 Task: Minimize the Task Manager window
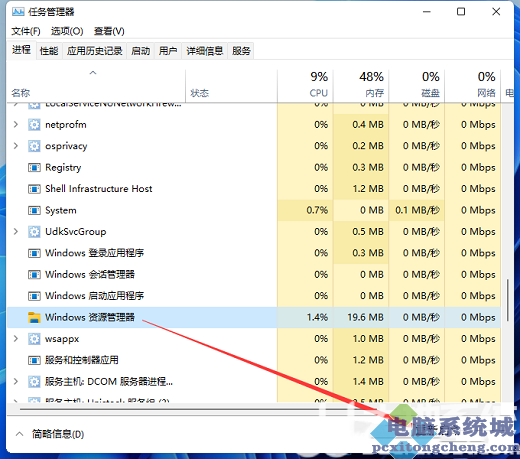pyautogui.click(x=427, y=12)
